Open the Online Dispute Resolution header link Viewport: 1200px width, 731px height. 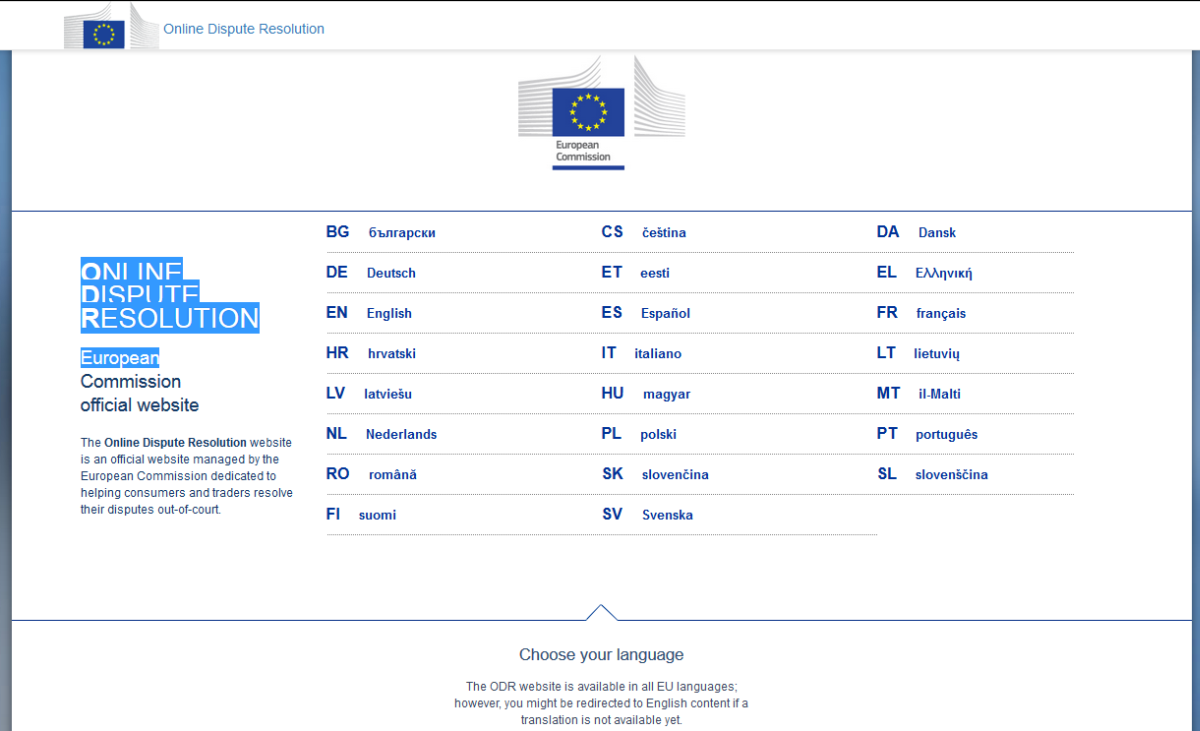[244, 29]
